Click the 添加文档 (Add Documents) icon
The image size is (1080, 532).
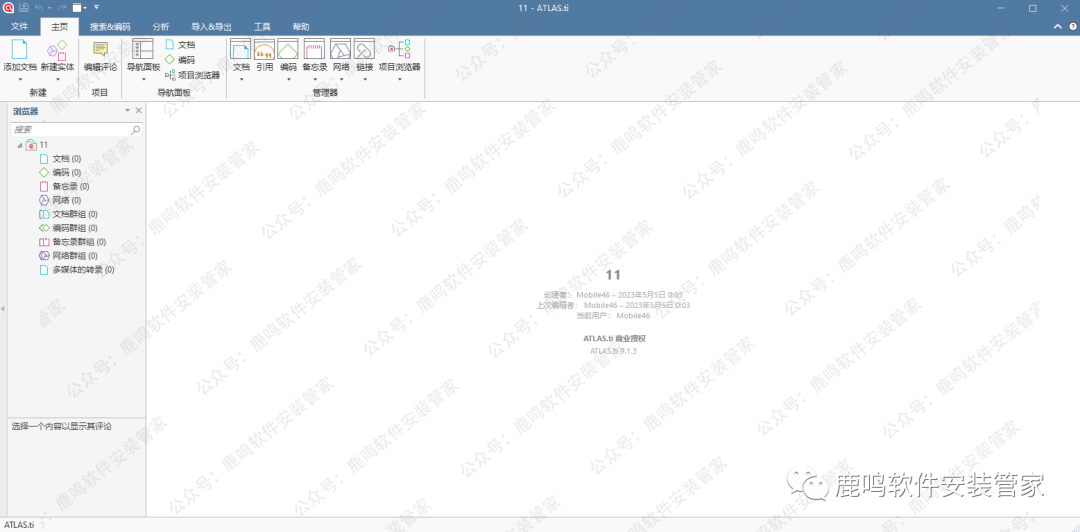pyautogui.click(x=19, y=50)
